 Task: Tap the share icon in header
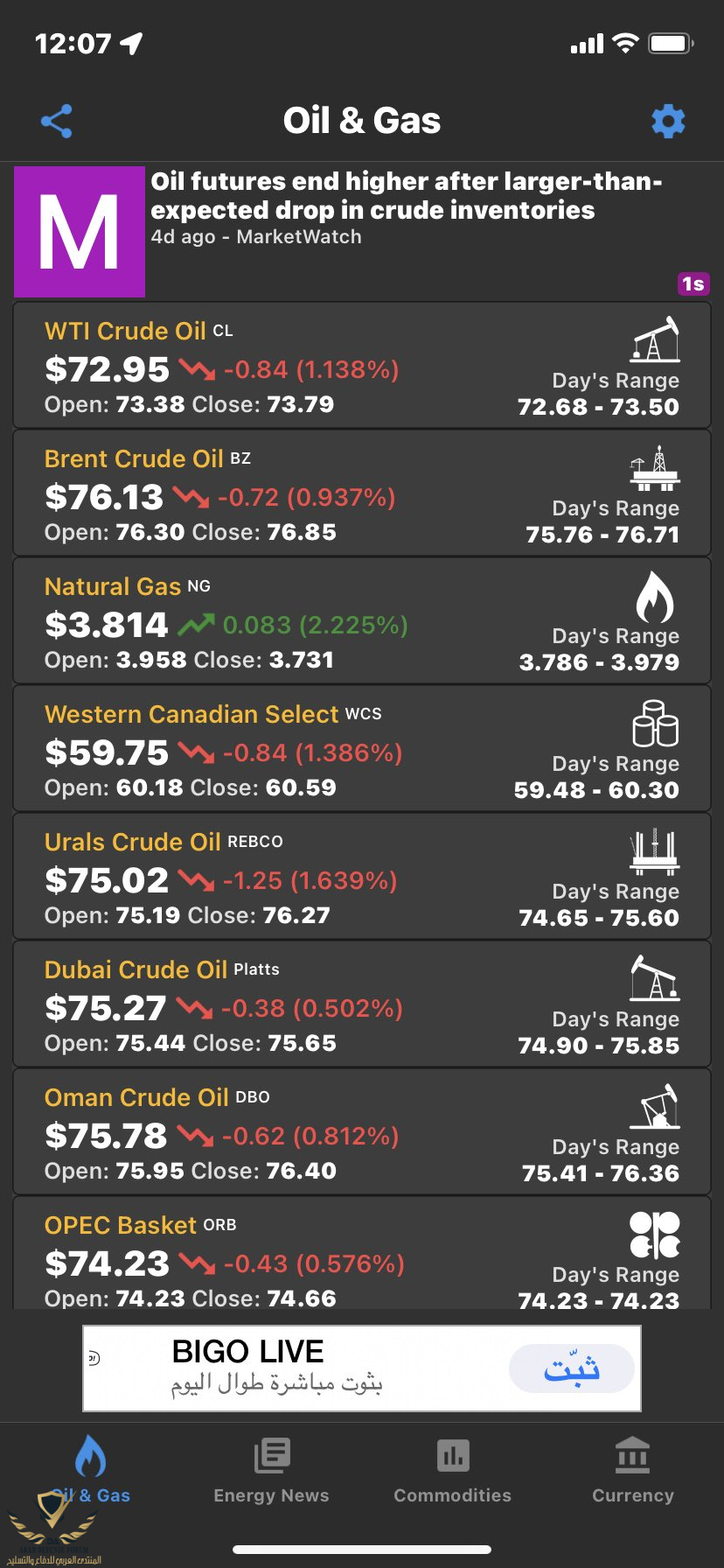tap(57, 122)
